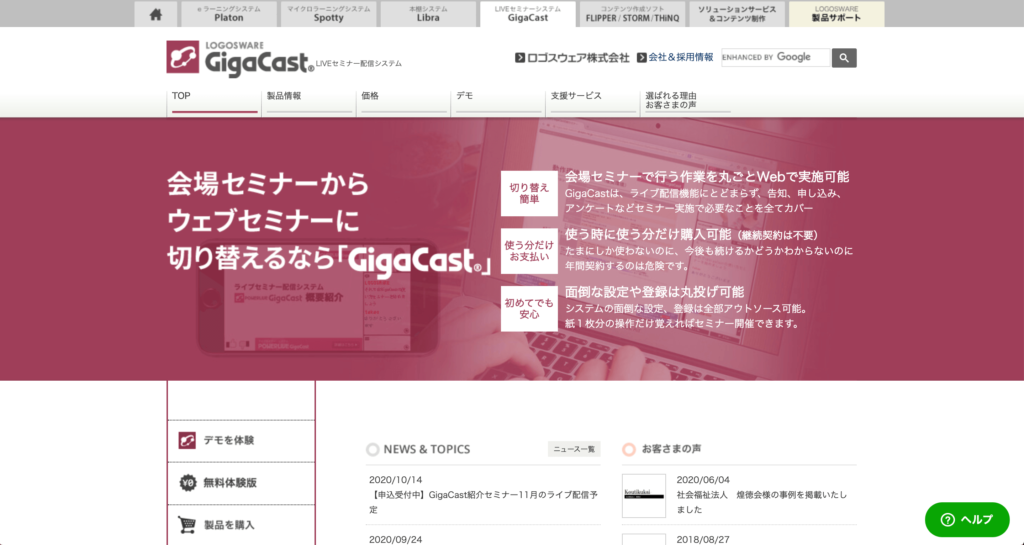The height and width of the screenshot is (545, 1024).
Task: Click arrow icon beside 会社&採用情報
Action: (x=641, y=57)
